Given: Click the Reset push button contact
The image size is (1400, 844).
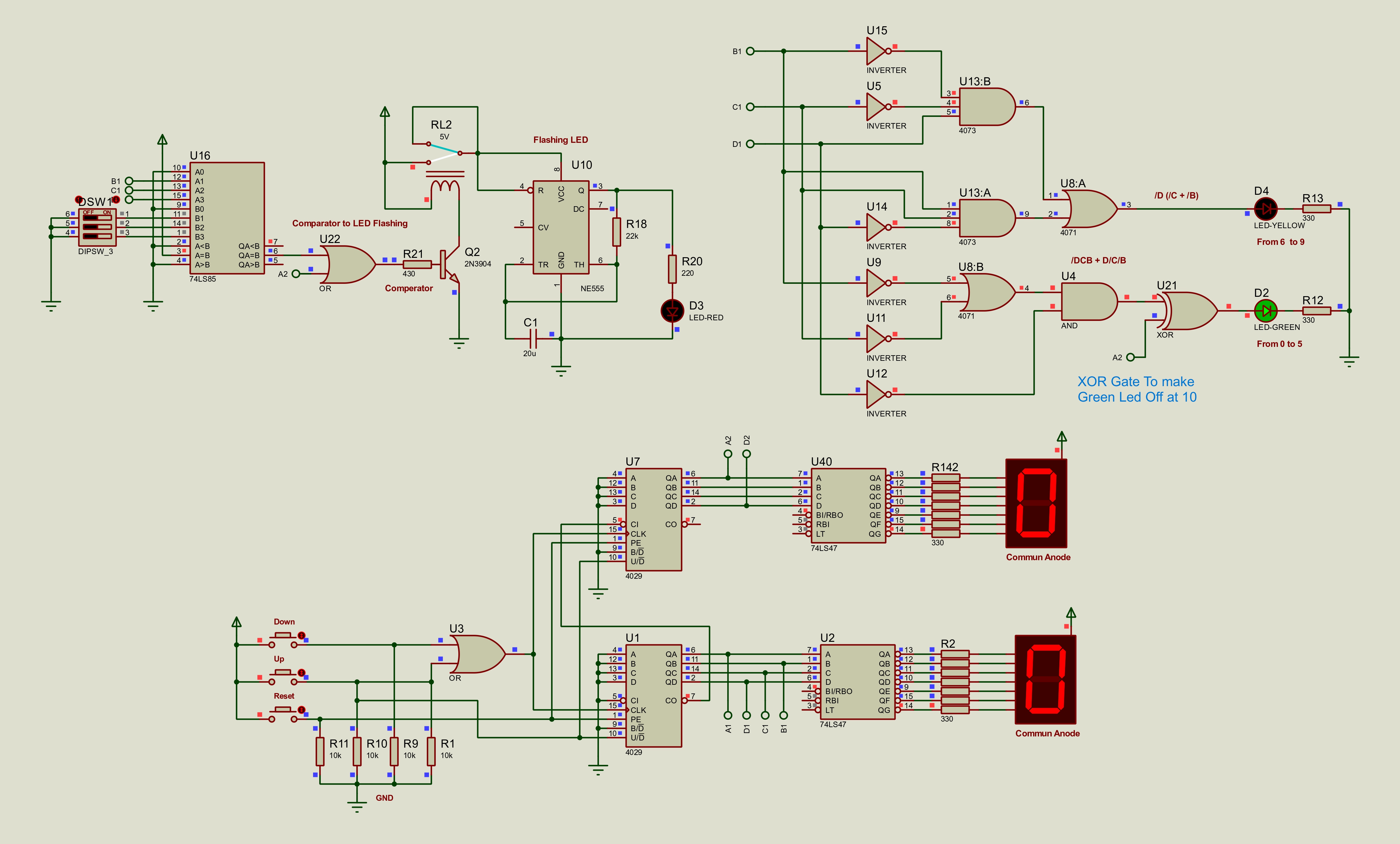Looking at the screenshot, I should click(283, 714).
